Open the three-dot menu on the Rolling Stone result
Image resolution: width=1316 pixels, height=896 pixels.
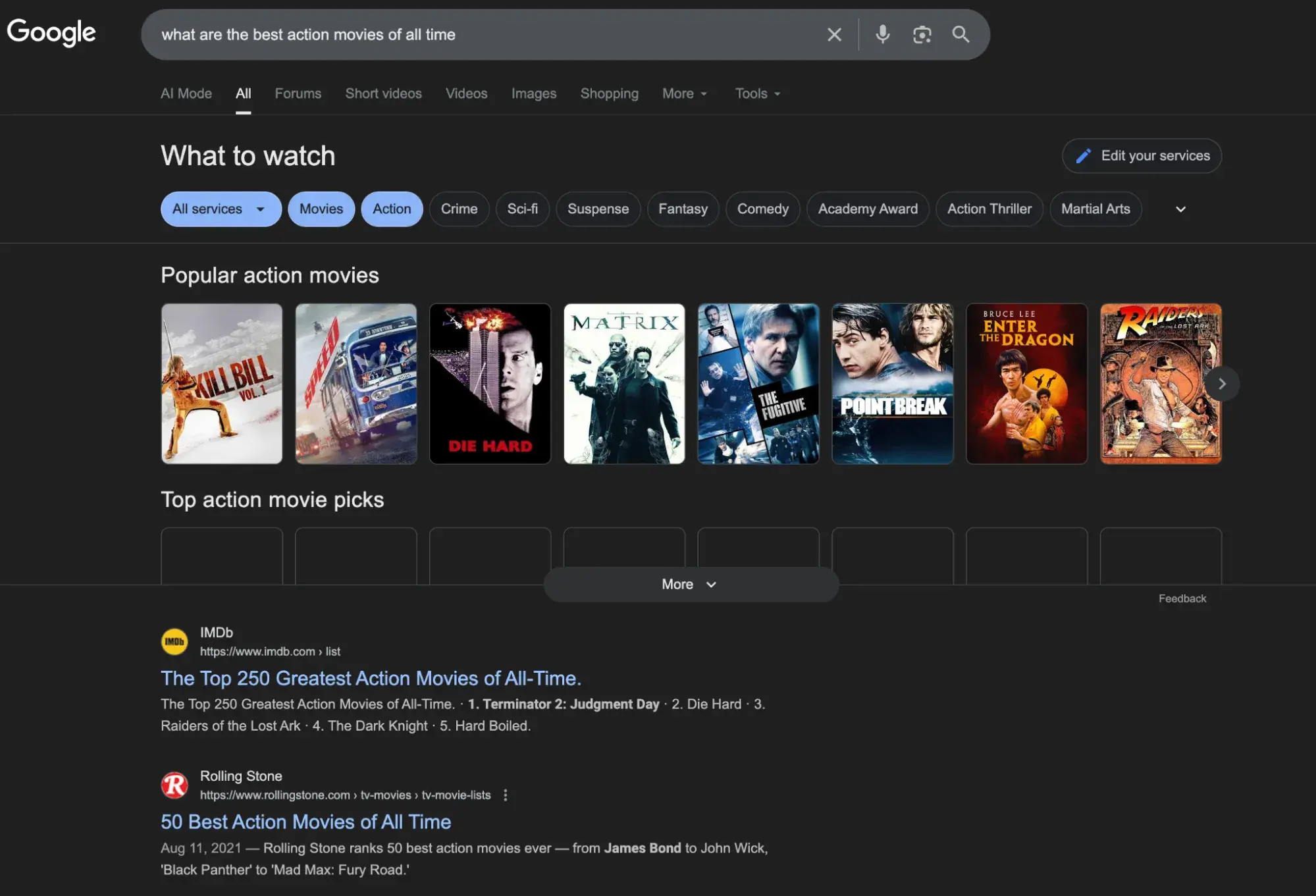tap(505, 795)
